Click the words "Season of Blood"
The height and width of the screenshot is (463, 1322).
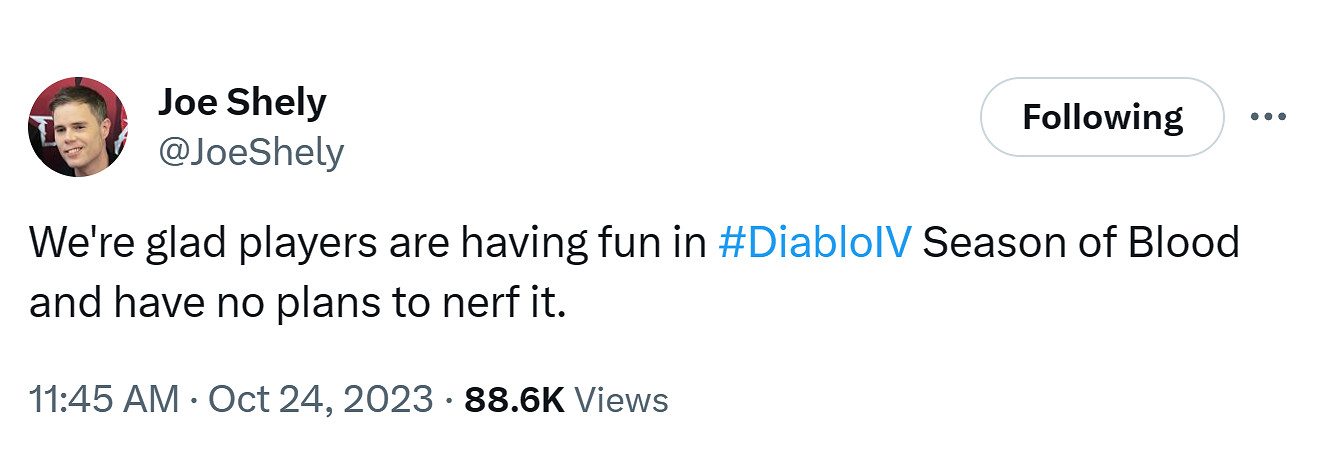tap(1080, 243)
